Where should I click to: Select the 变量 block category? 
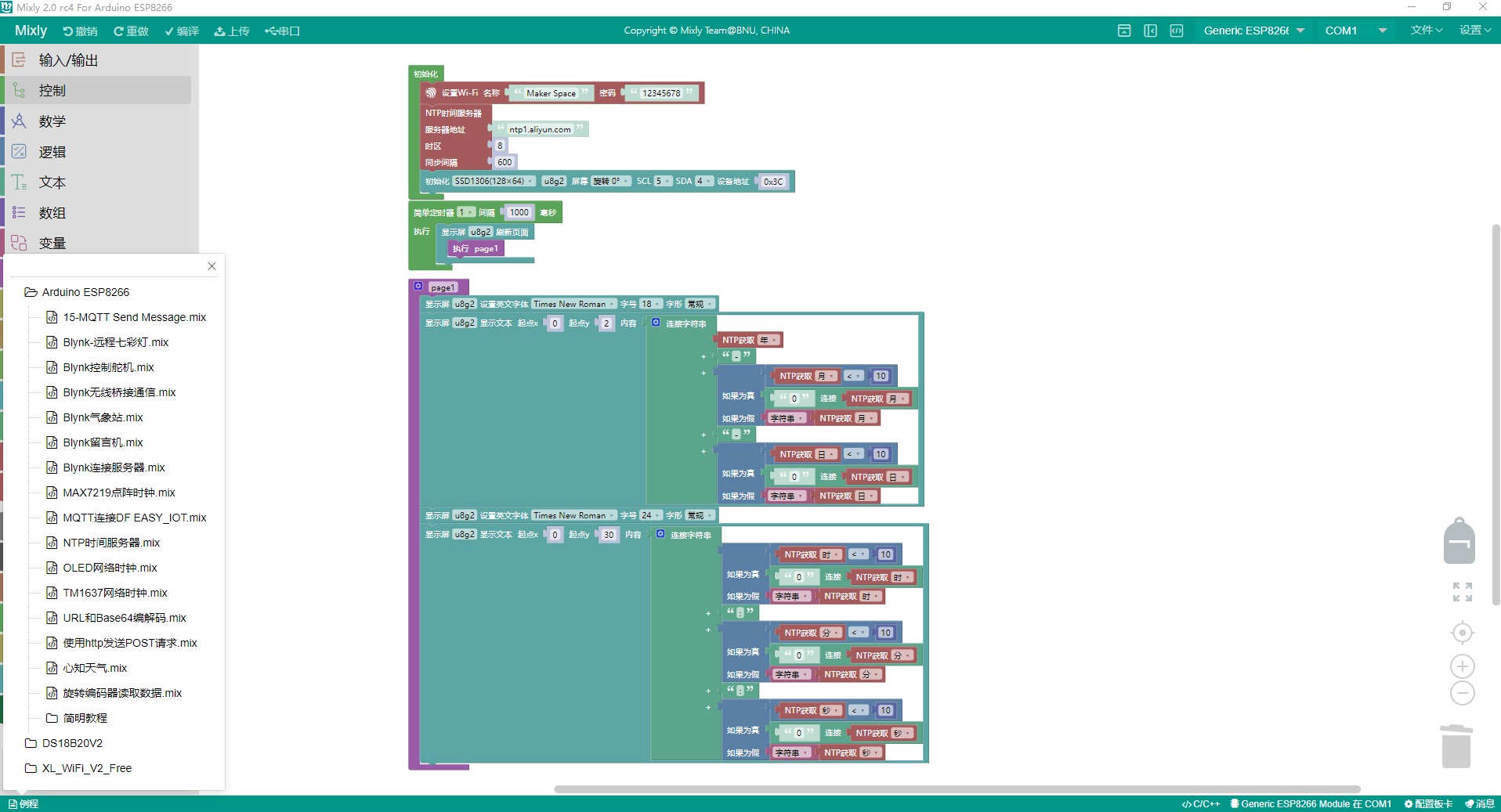(97, 242)
